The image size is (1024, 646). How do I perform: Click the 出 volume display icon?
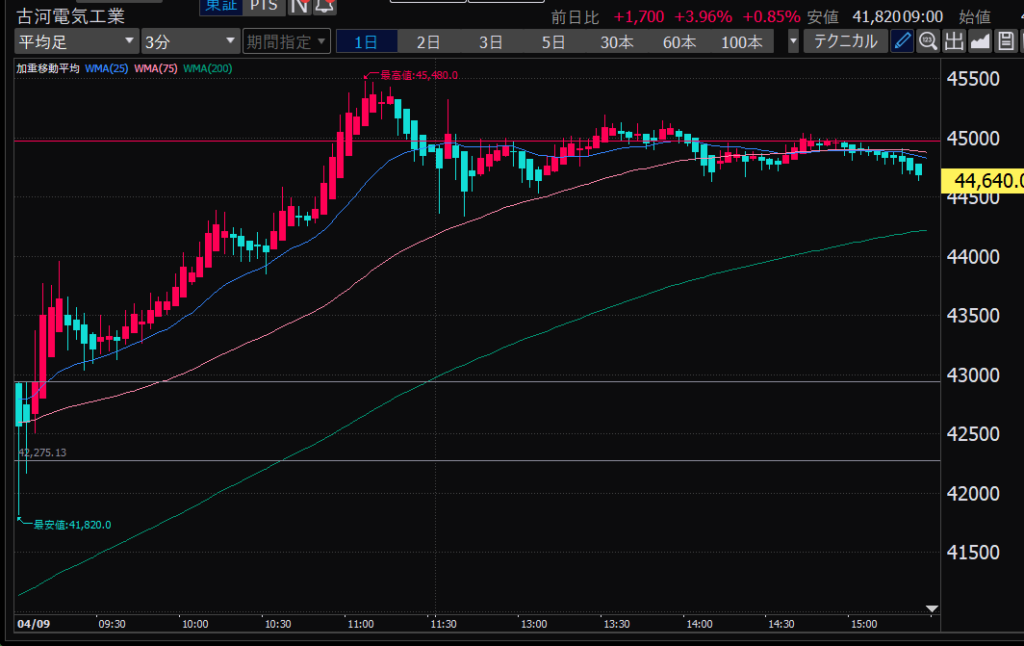(x=953, y=41)
